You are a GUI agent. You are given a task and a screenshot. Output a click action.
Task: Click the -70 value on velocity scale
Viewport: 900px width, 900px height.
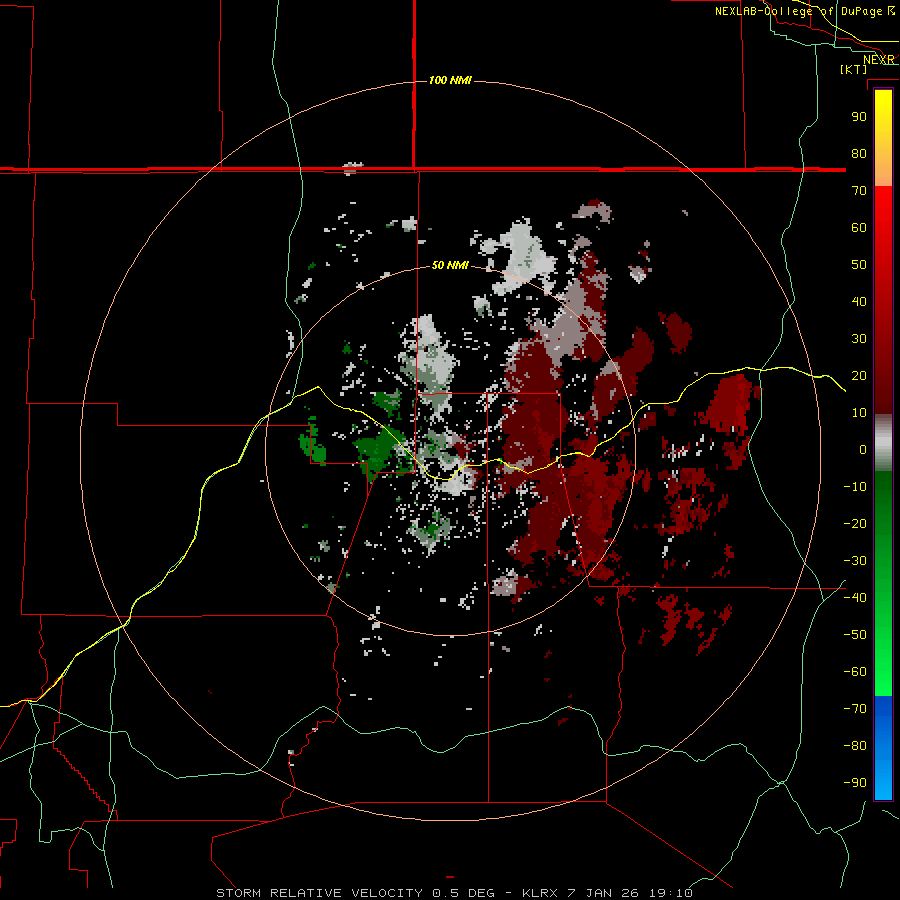pyautogui.click(x=855, y=709)
